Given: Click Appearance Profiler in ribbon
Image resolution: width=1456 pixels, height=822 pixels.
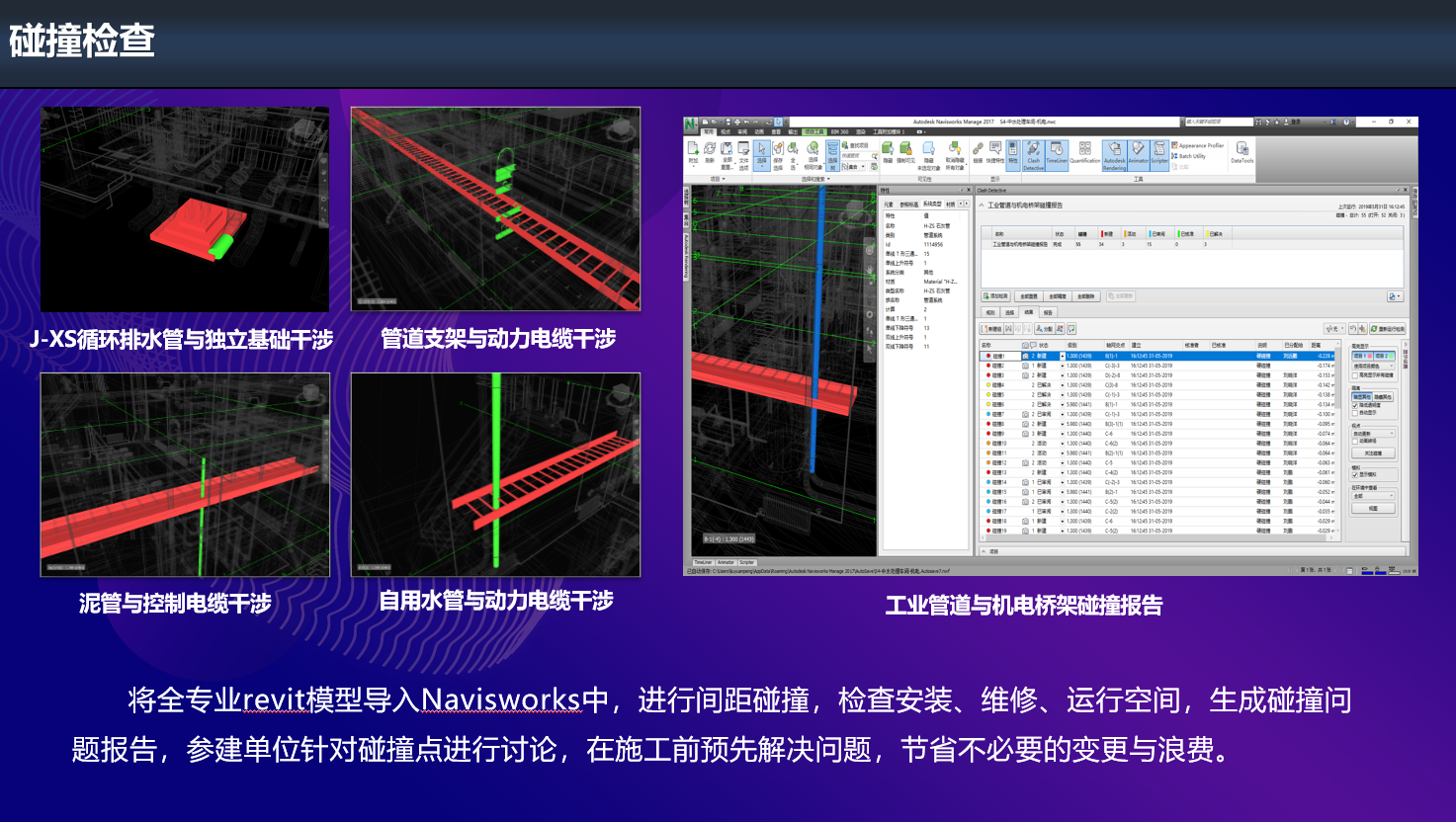Looking at the screenshot, I should click(1198, 145).
